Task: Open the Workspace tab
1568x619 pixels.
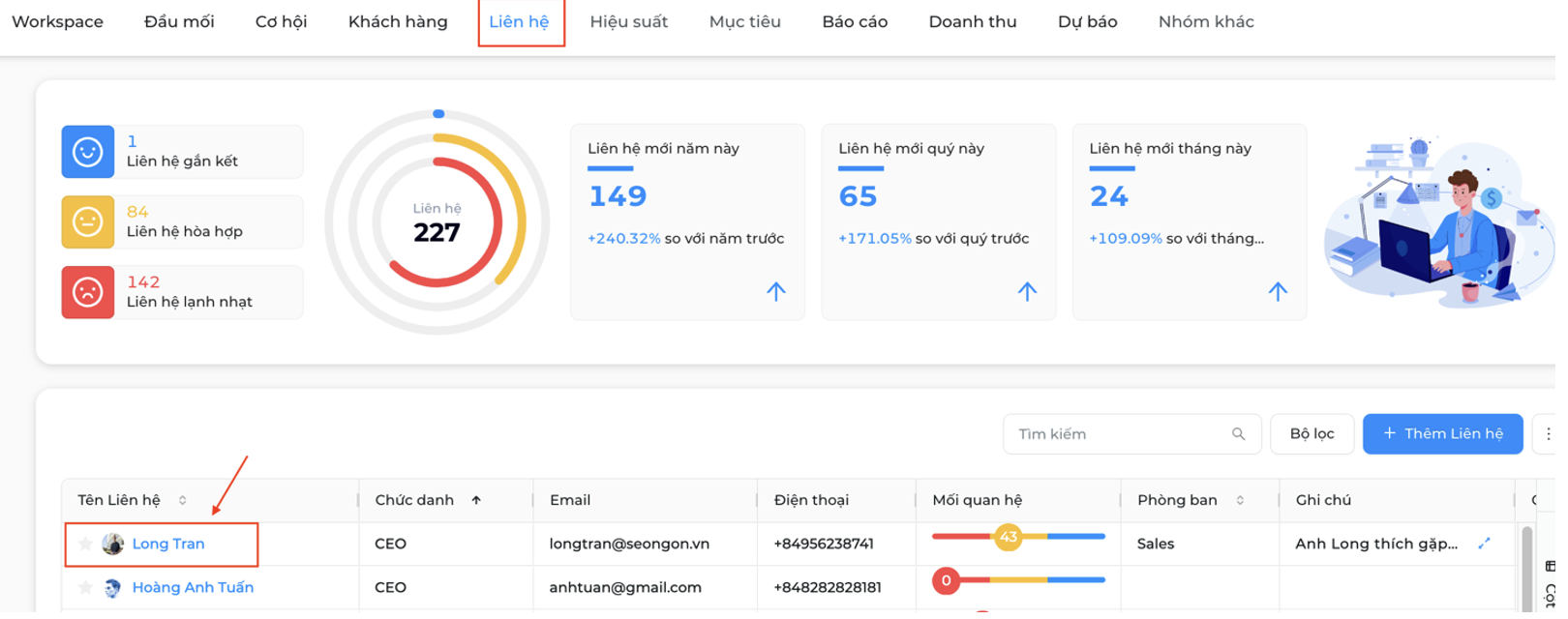Action: click(x=57, y=21)
